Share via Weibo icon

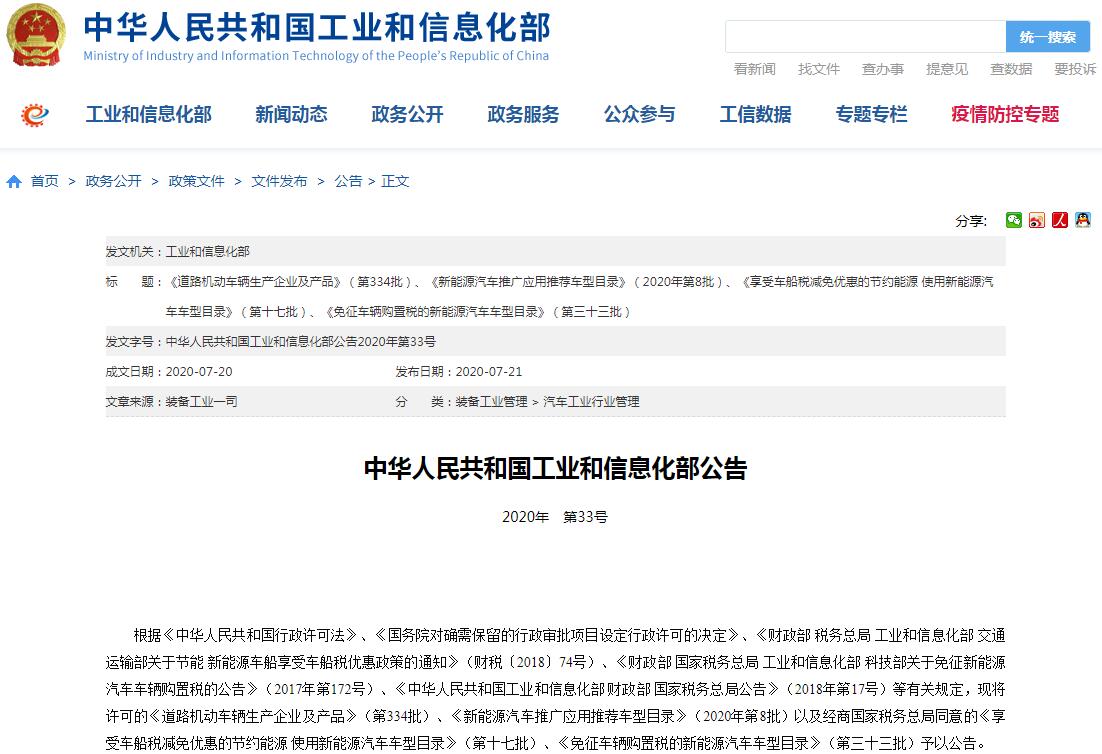coord(1037,221)
